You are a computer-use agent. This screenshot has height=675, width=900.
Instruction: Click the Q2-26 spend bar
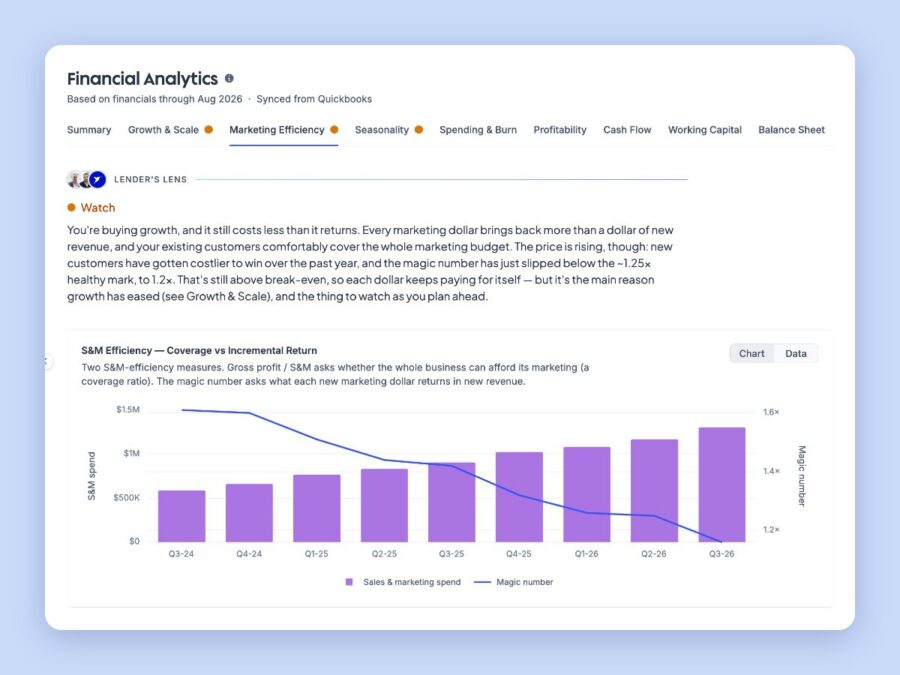click(x=654, y=491)
